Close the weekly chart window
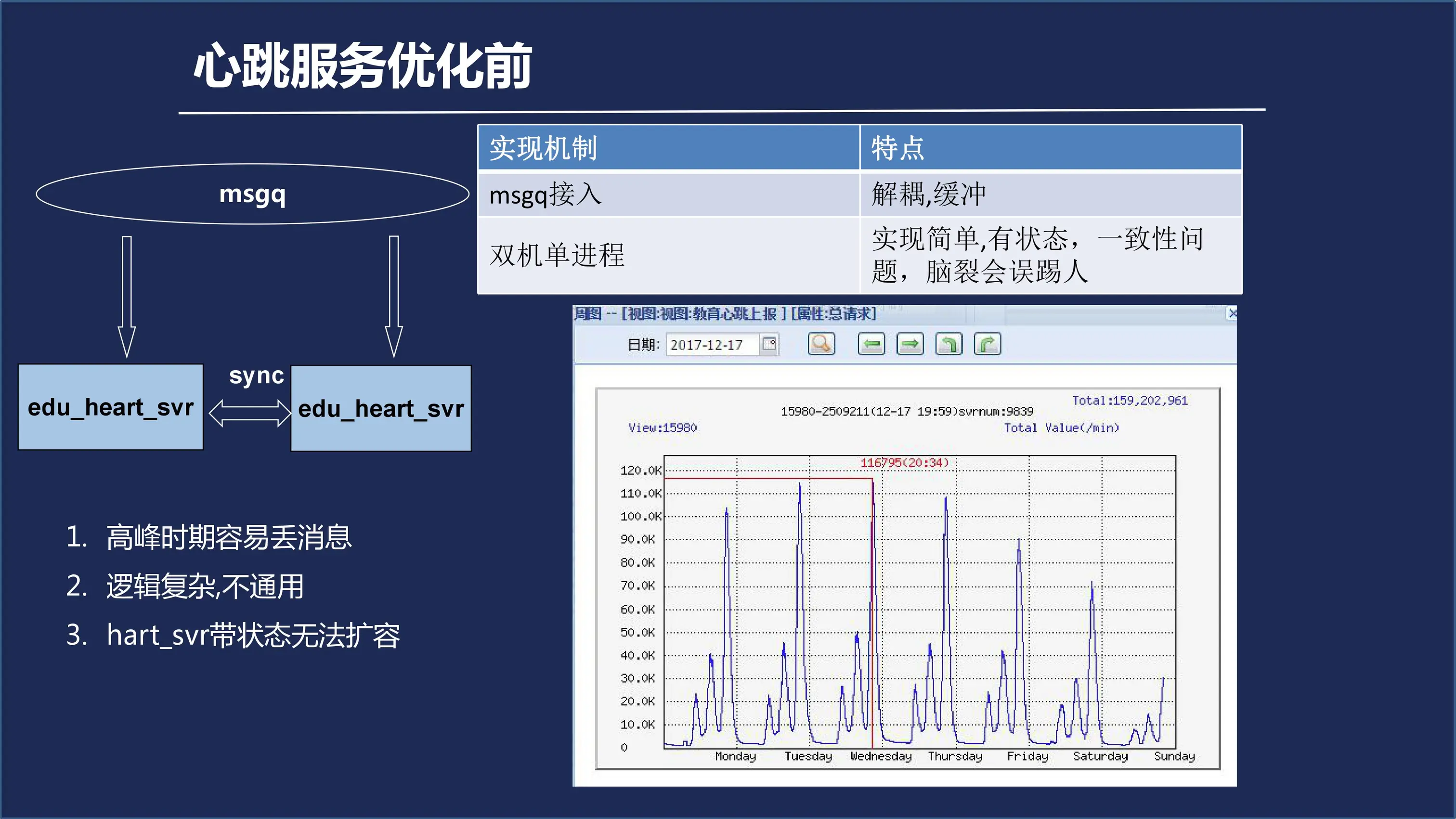Screen dimensions: 1456x819 [1232, 313]
